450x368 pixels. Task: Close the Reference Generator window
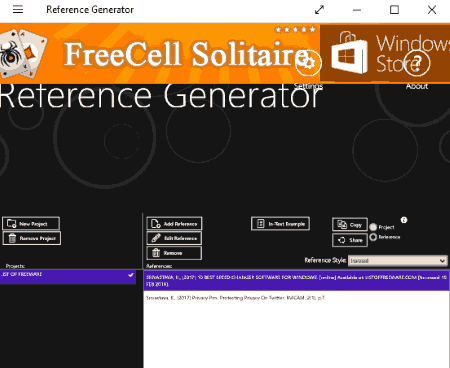tap(432, 10)
